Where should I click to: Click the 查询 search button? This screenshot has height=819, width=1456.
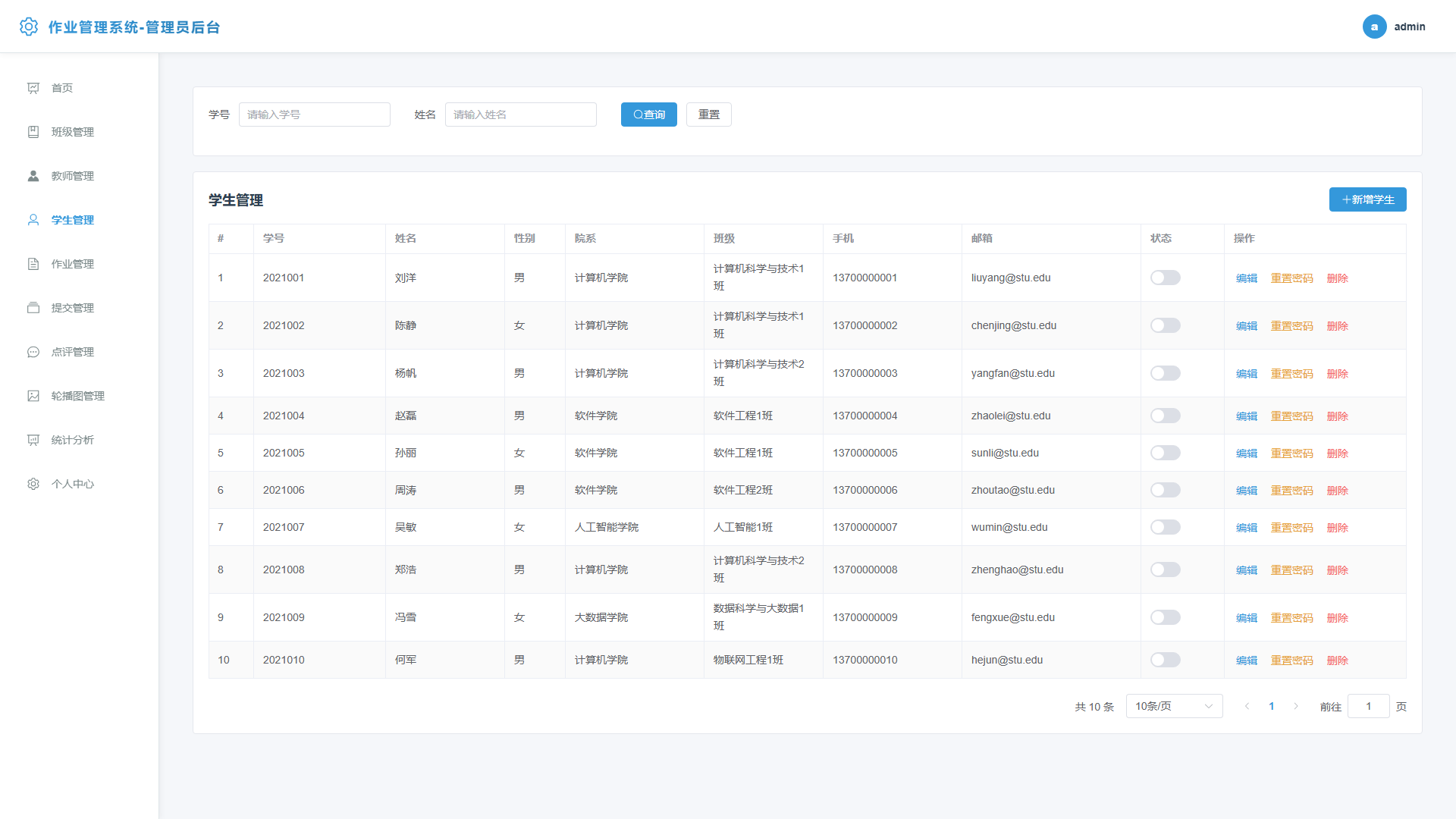point(648,115)
